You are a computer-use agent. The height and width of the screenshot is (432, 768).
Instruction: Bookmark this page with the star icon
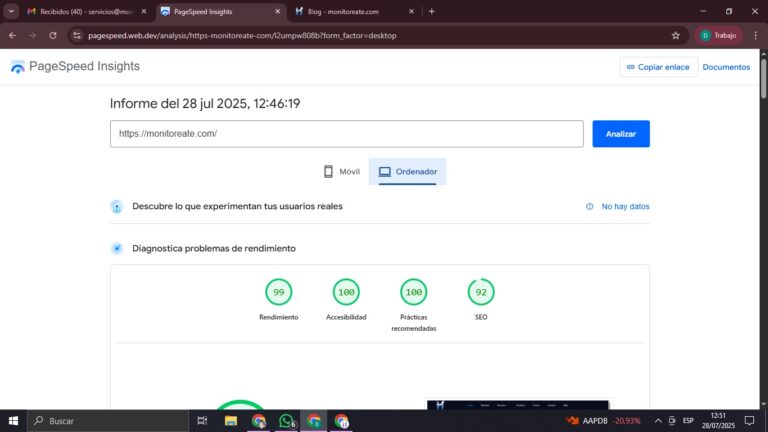coord(676,35)
